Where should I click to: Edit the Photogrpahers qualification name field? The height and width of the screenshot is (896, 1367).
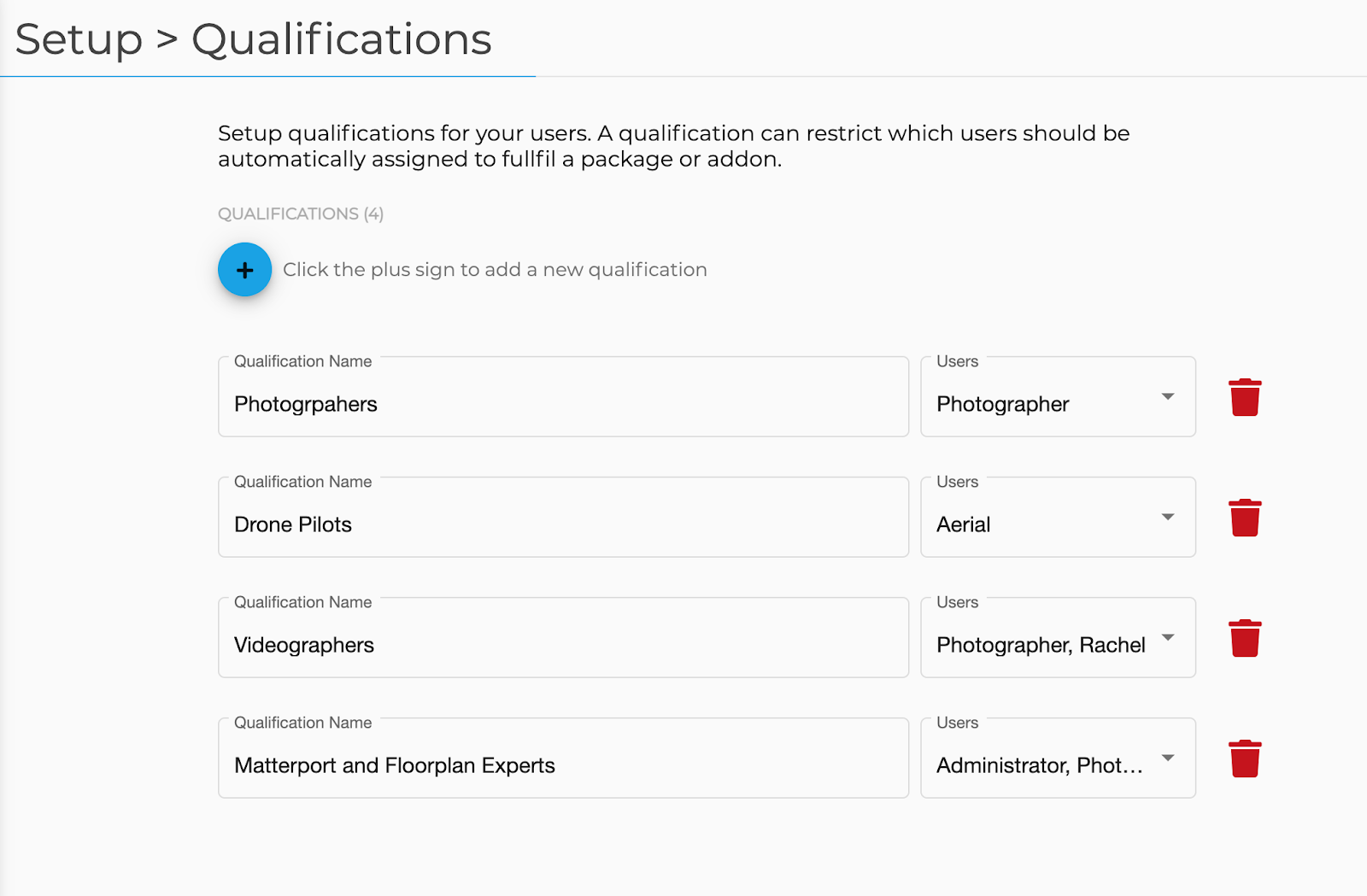tap(563, 397)
